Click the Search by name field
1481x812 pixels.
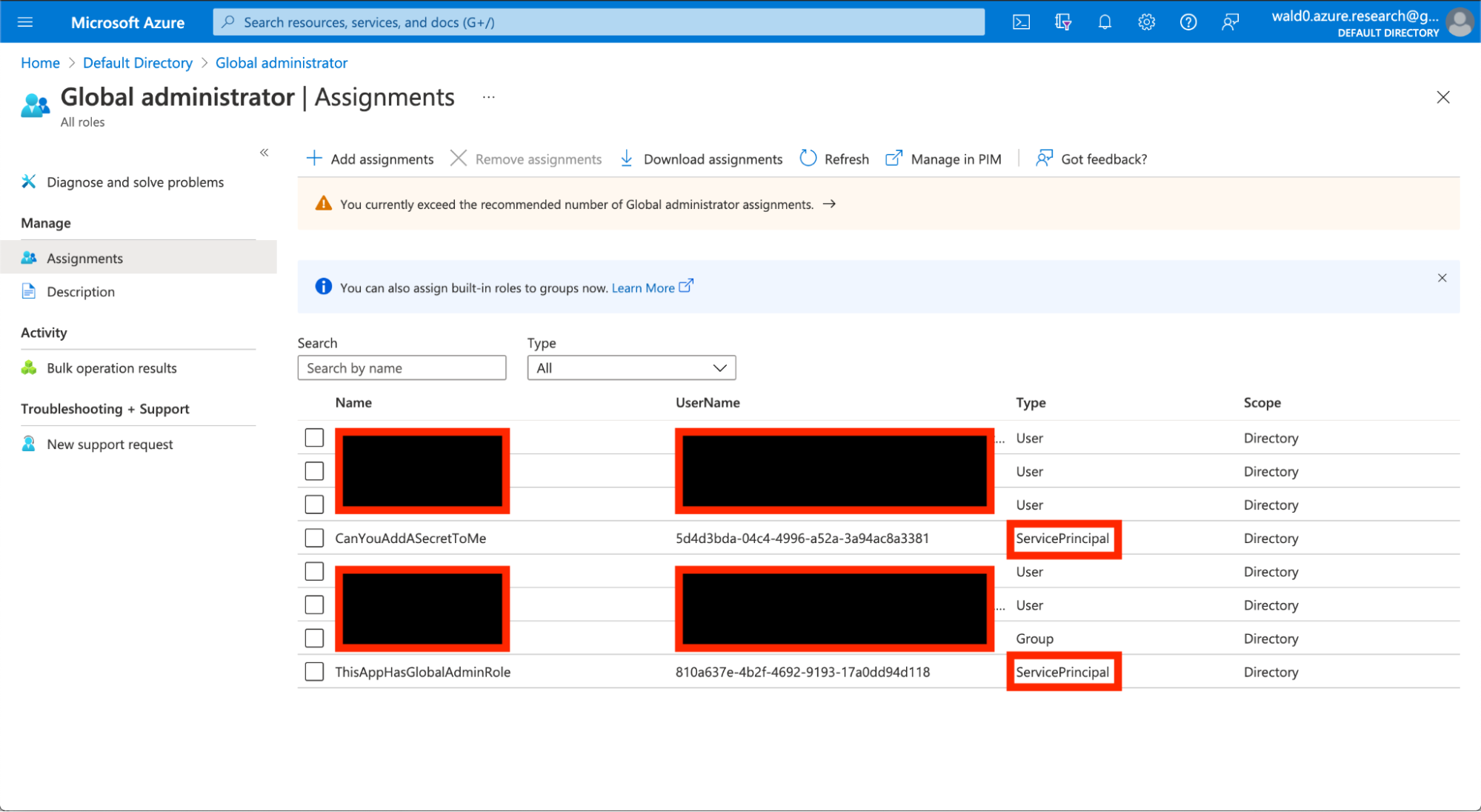pyautogui.click(x=402, y=368)
